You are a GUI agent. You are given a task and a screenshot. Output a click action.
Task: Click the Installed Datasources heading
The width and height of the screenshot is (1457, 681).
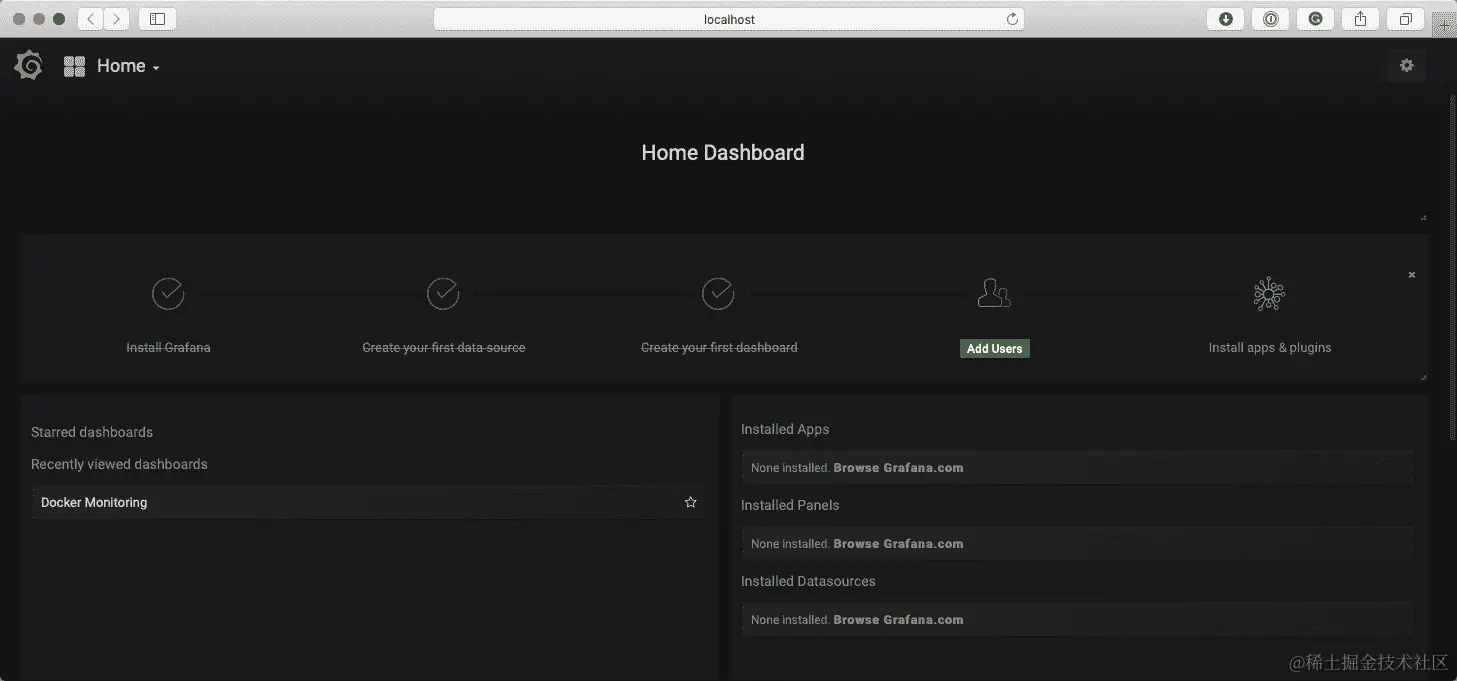[808, 582]
